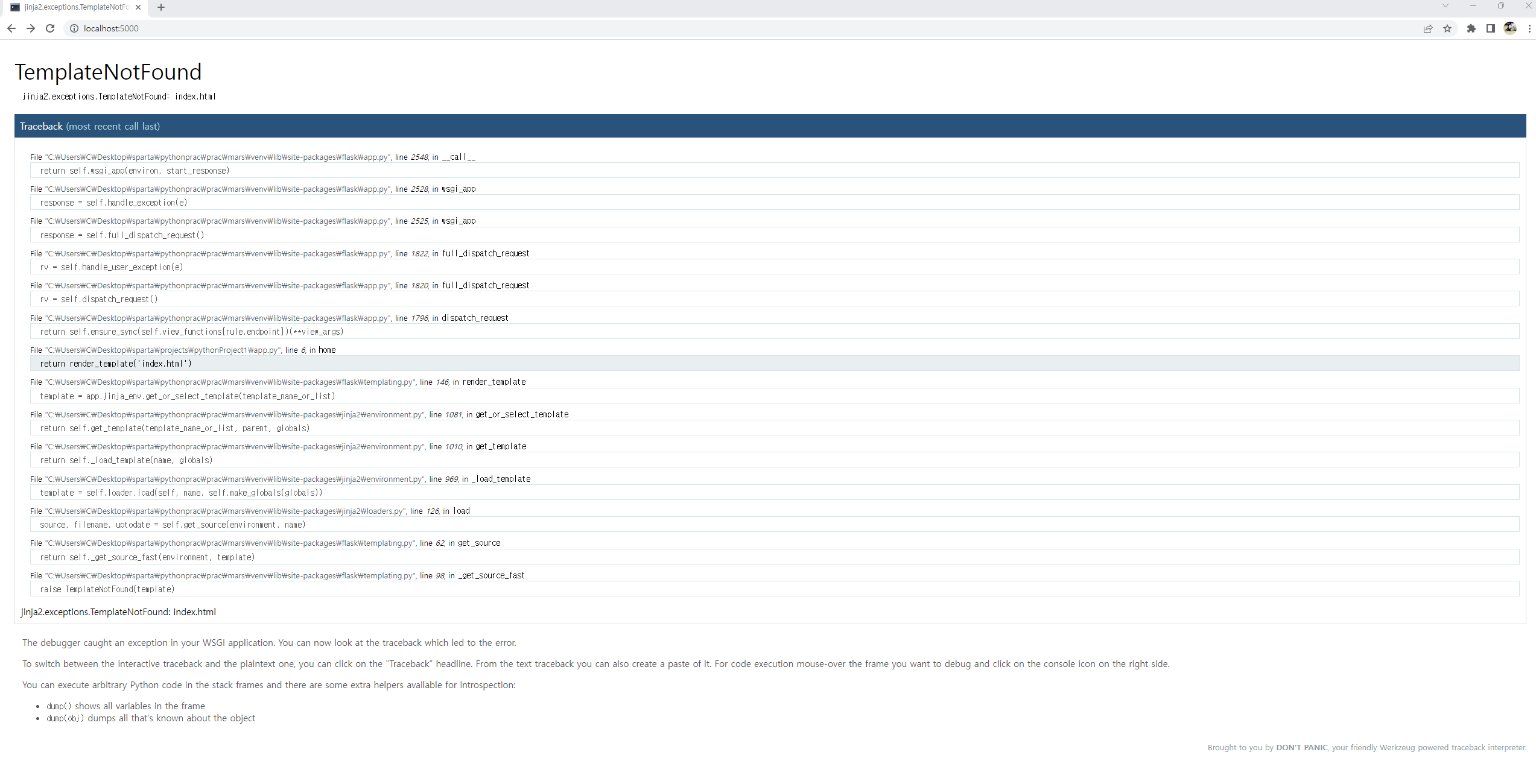Select the frame line 'response = self.handle_exception(e)'

(x=775, y=203)
